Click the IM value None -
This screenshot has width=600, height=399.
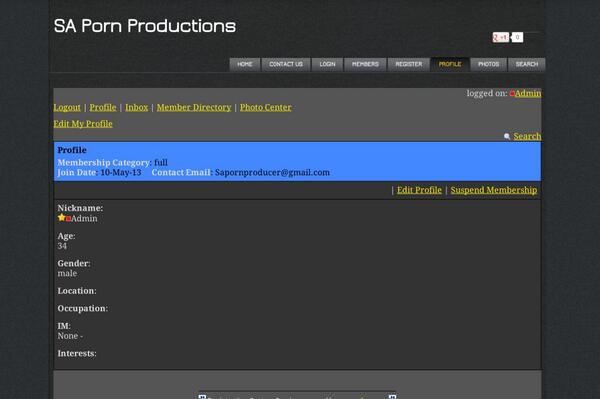[x=70, y=336]
